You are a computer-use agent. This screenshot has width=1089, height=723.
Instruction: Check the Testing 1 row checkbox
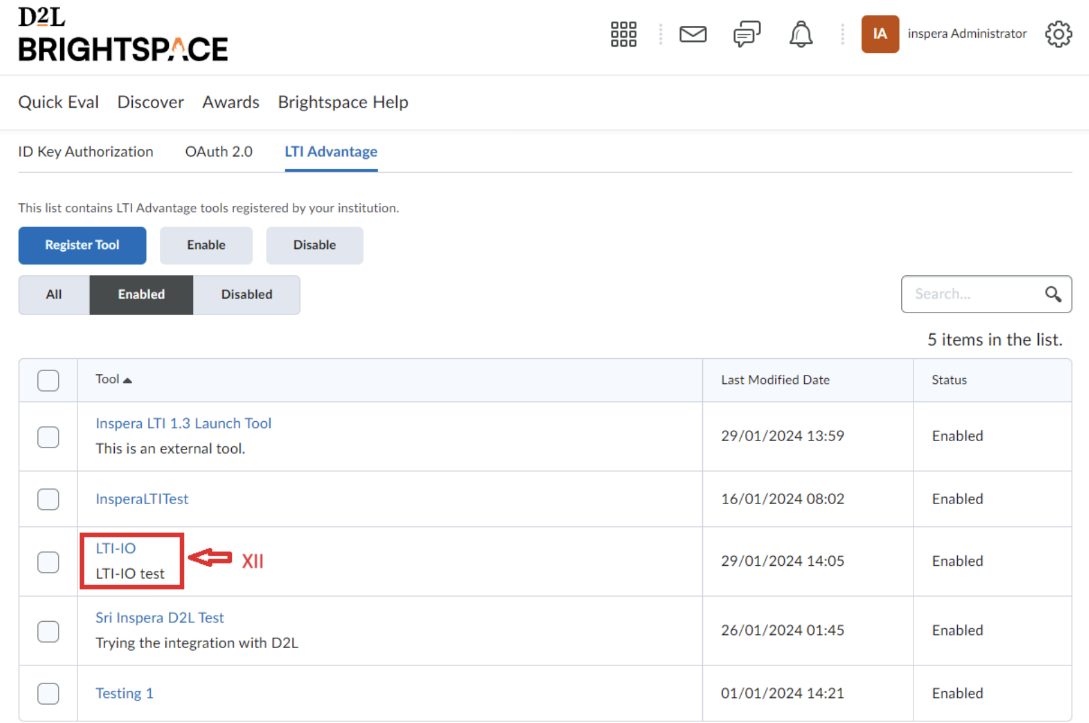48,693
